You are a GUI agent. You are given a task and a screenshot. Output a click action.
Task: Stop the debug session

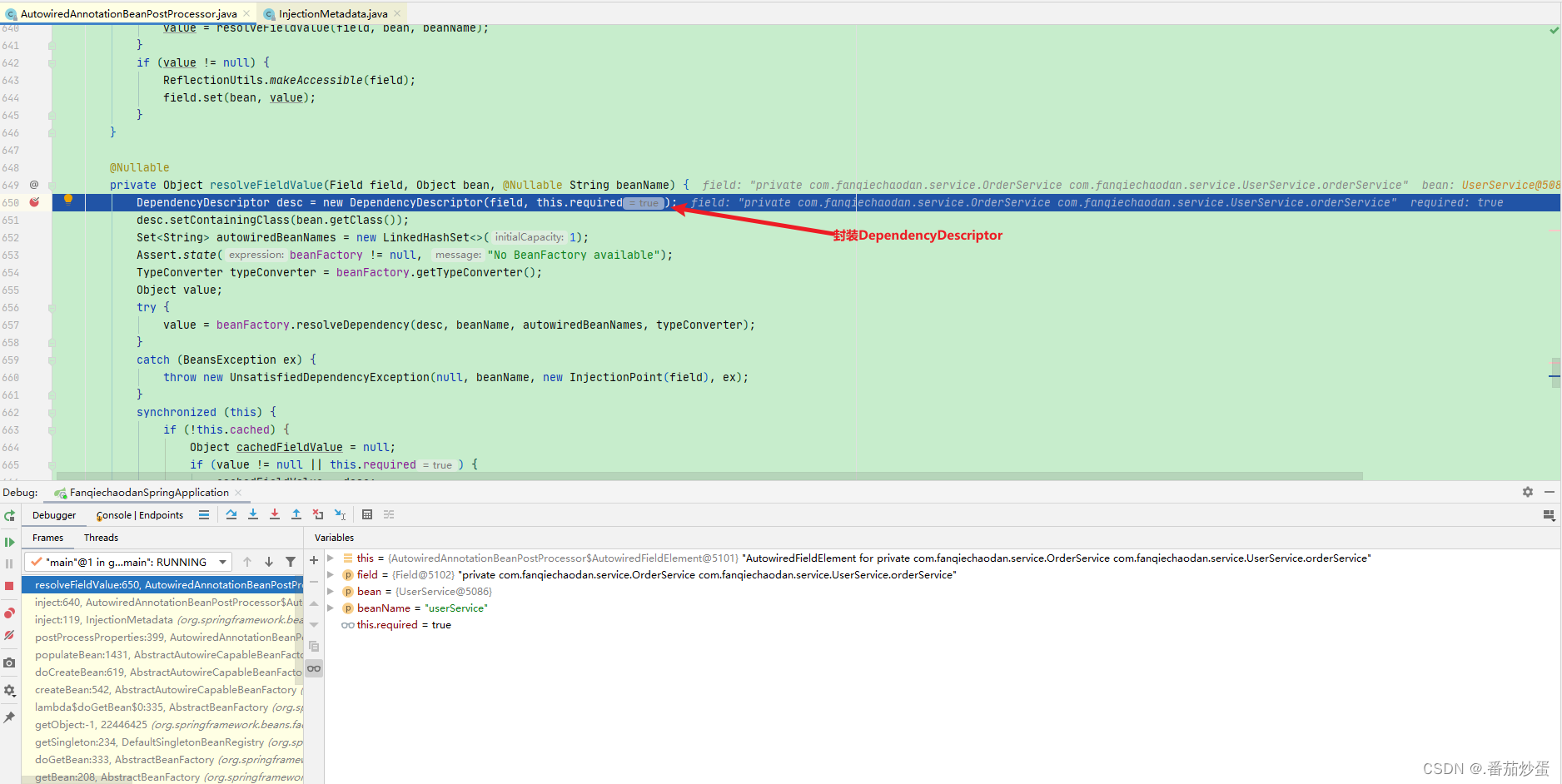pyautogui.click(x=10, y=586)
